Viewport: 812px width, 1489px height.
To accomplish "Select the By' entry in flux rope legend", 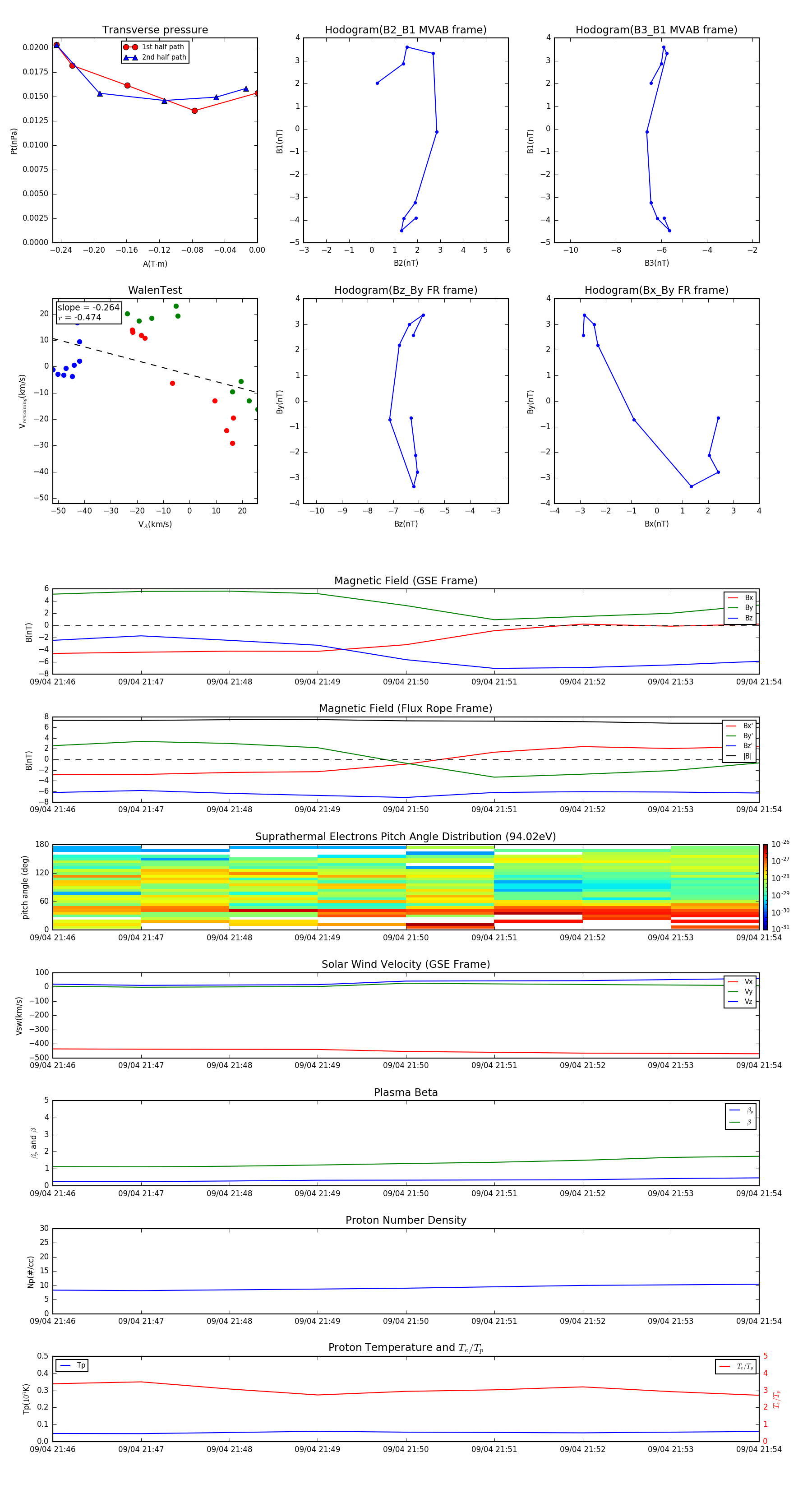I will point(739,736).
